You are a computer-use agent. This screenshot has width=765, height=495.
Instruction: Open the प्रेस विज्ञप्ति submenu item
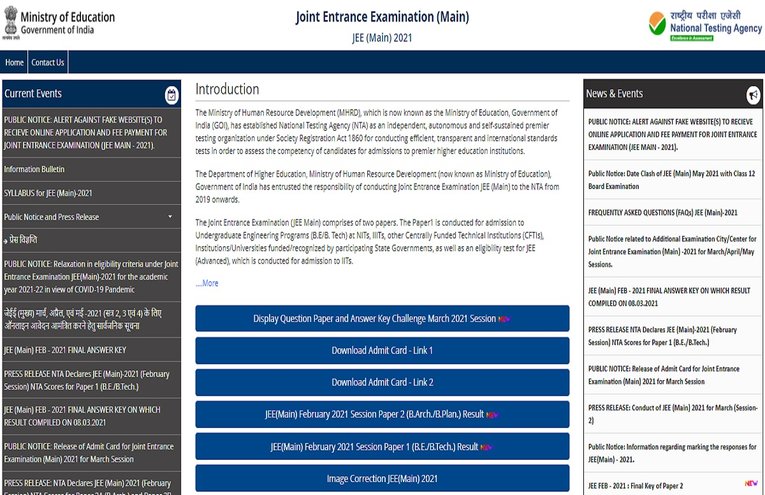click(x=24, y=240)
